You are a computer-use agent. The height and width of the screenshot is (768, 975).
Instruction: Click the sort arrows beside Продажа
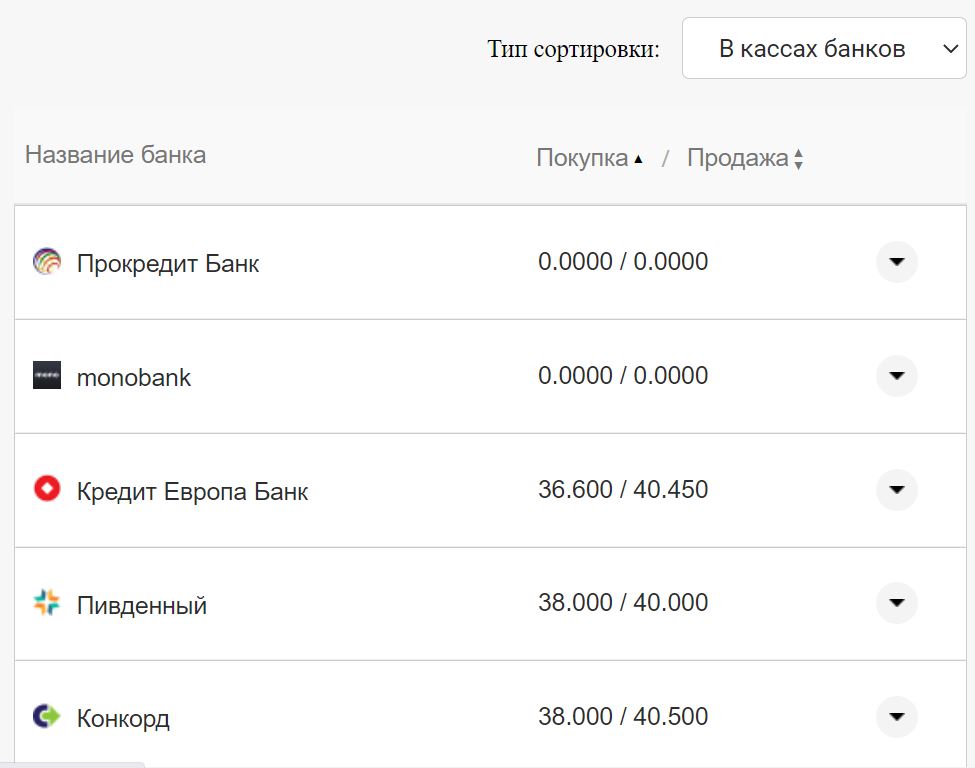(800, 157)
